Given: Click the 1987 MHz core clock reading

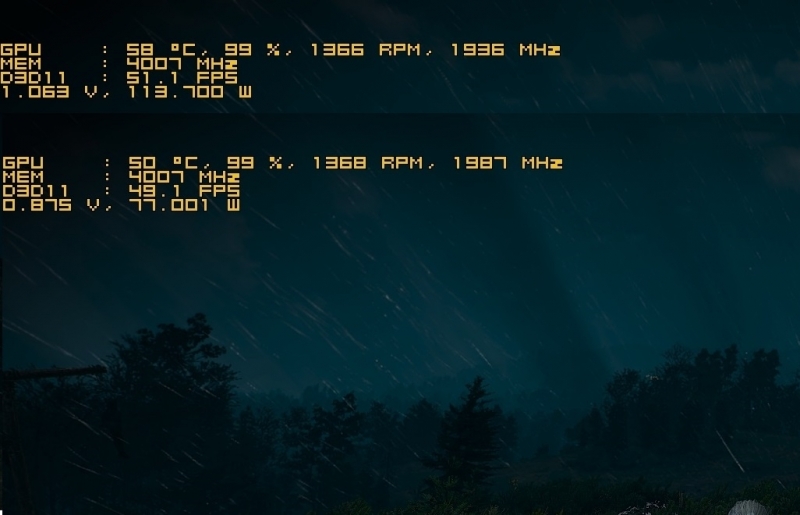Looking at the screenshot, I should (x=507, y=163).
